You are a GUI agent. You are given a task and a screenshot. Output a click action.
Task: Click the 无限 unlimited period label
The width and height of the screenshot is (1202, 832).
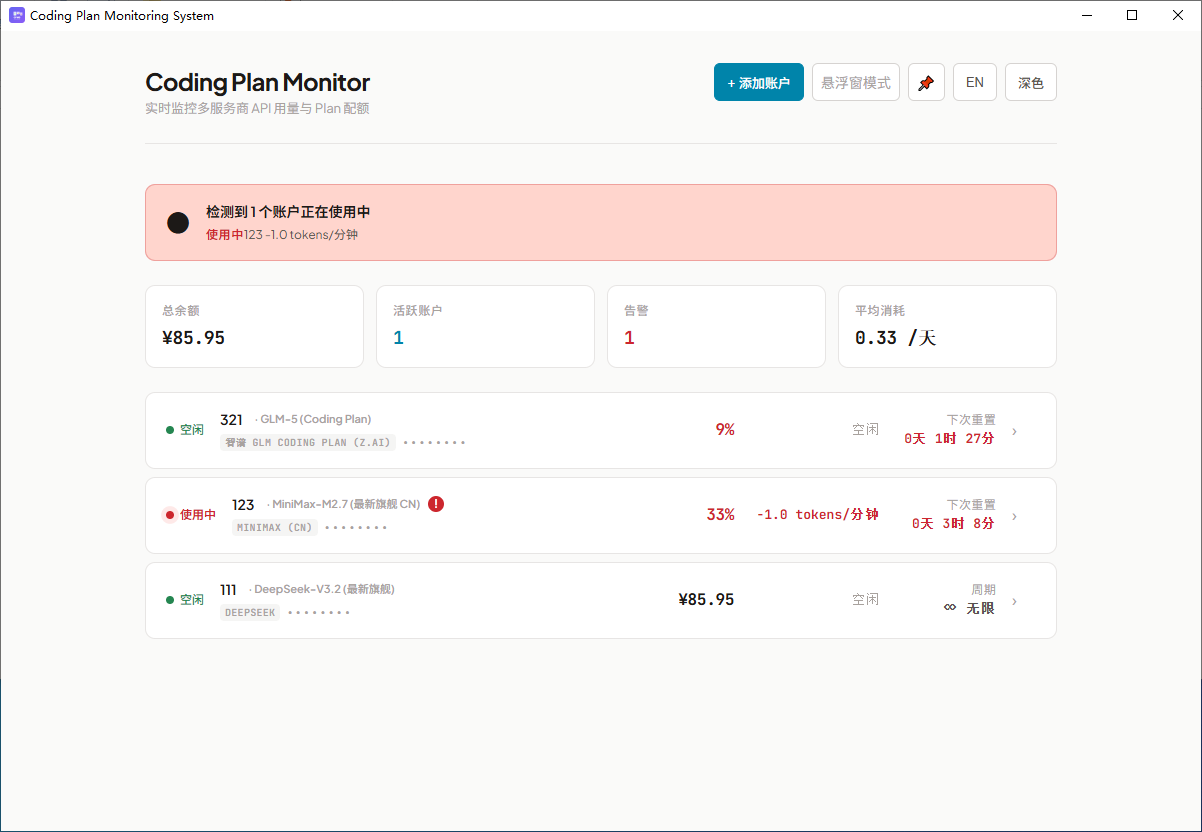[981, 607]
